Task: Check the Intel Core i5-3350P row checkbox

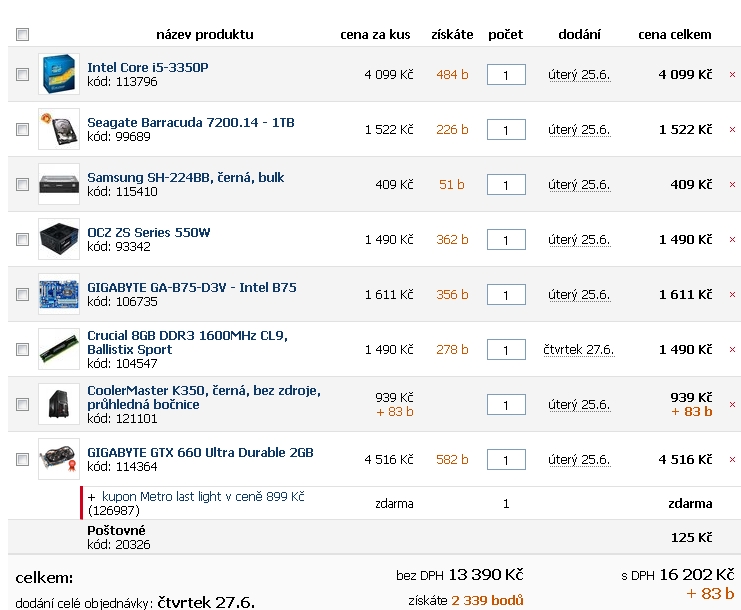Action: (x=22, y=75)
